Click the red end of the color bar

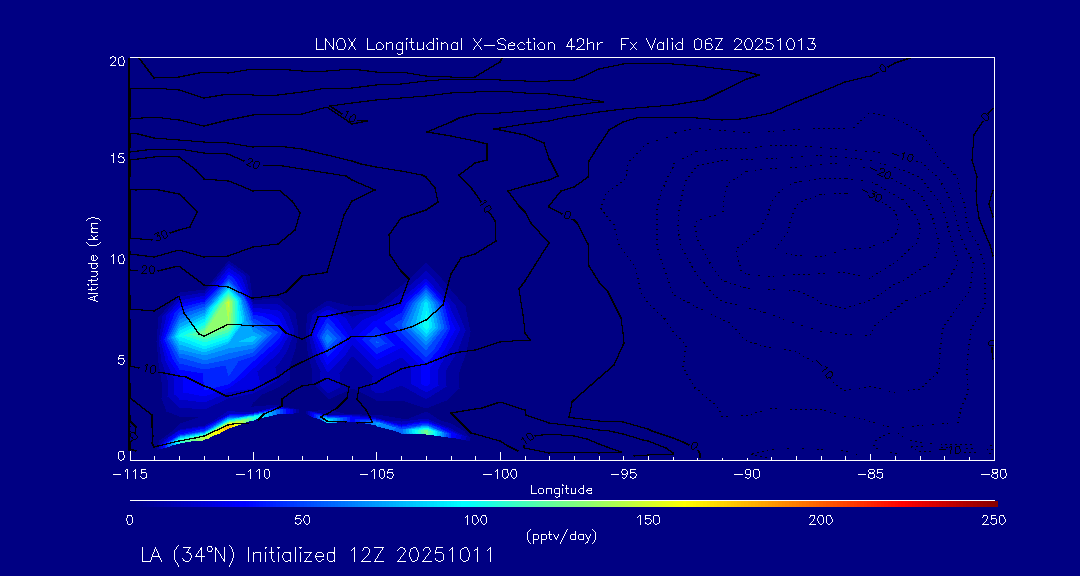coord(988,501)
